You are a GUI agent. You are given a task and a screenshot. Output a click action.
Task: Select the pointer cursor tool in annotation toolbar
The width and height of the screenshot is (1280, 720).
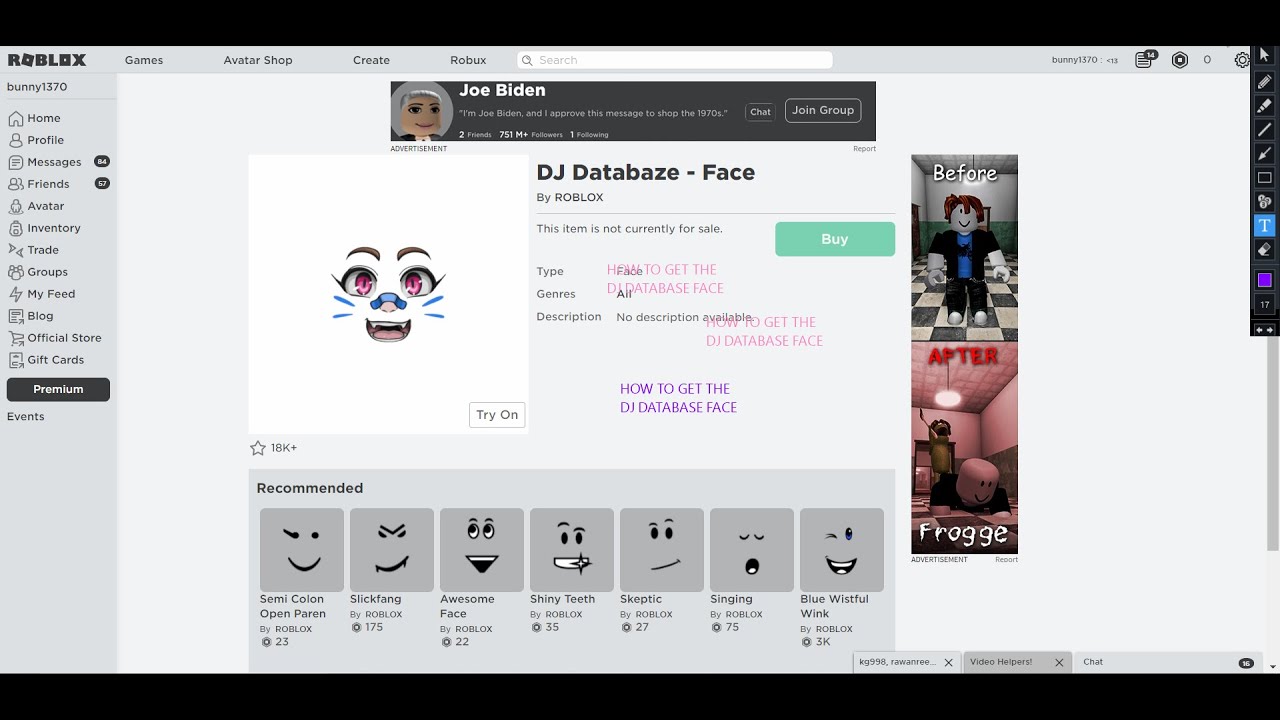[1264, 56]
